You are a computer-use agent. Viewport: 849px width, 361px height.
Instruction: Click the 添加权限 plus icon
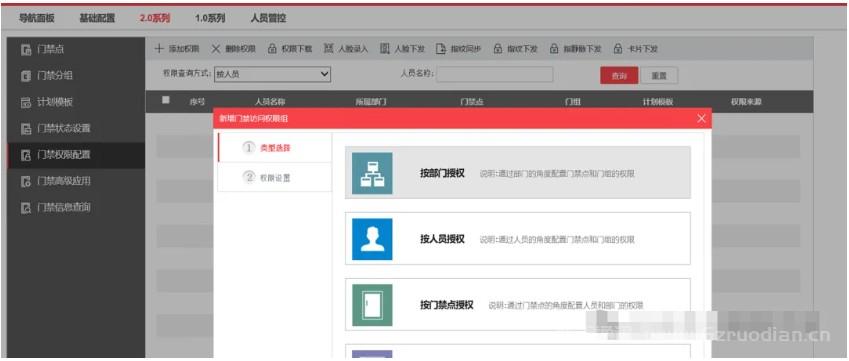point(159,49)
